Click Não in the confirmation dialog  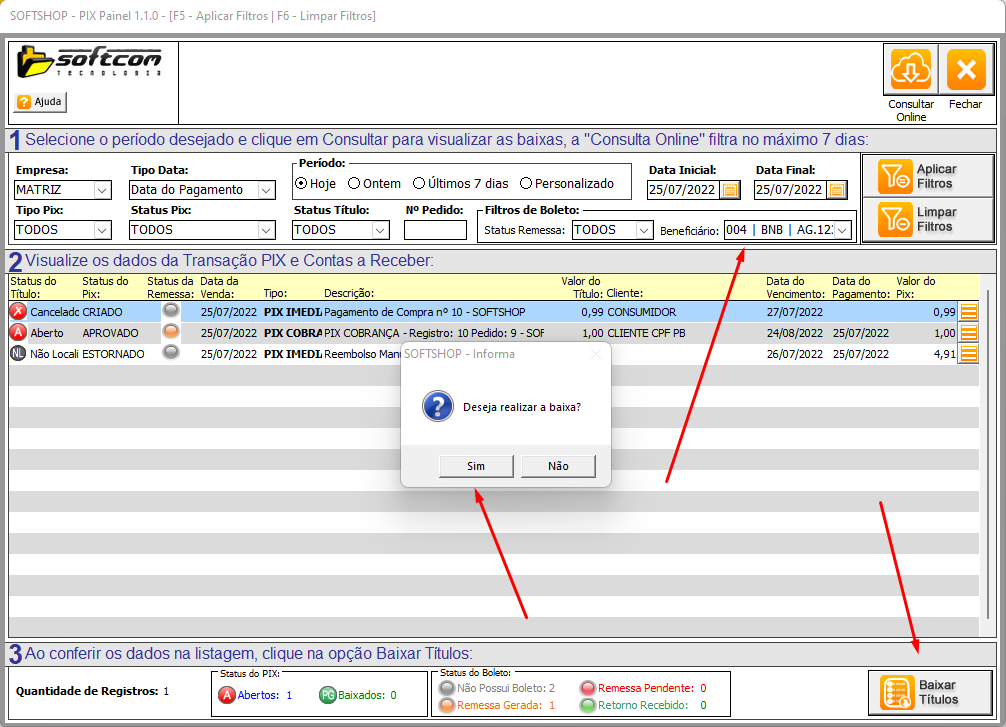tap(558, 466)
